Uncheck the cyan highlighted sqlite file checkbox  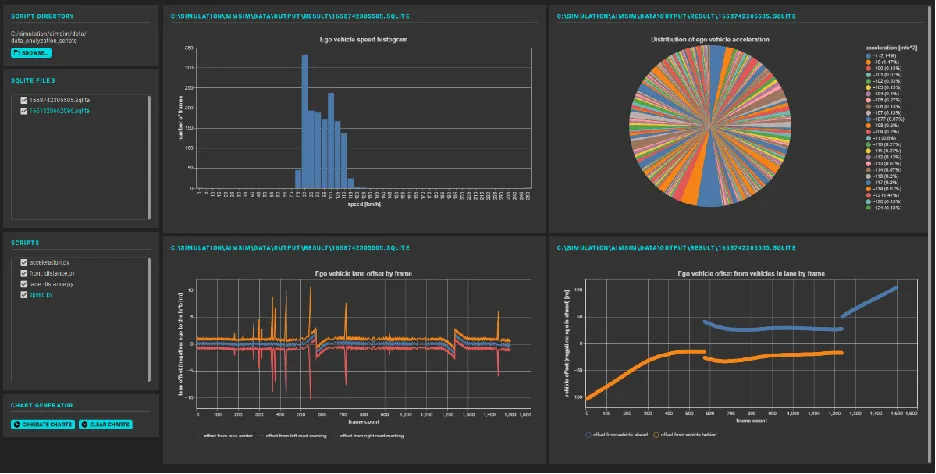[23, 111]
